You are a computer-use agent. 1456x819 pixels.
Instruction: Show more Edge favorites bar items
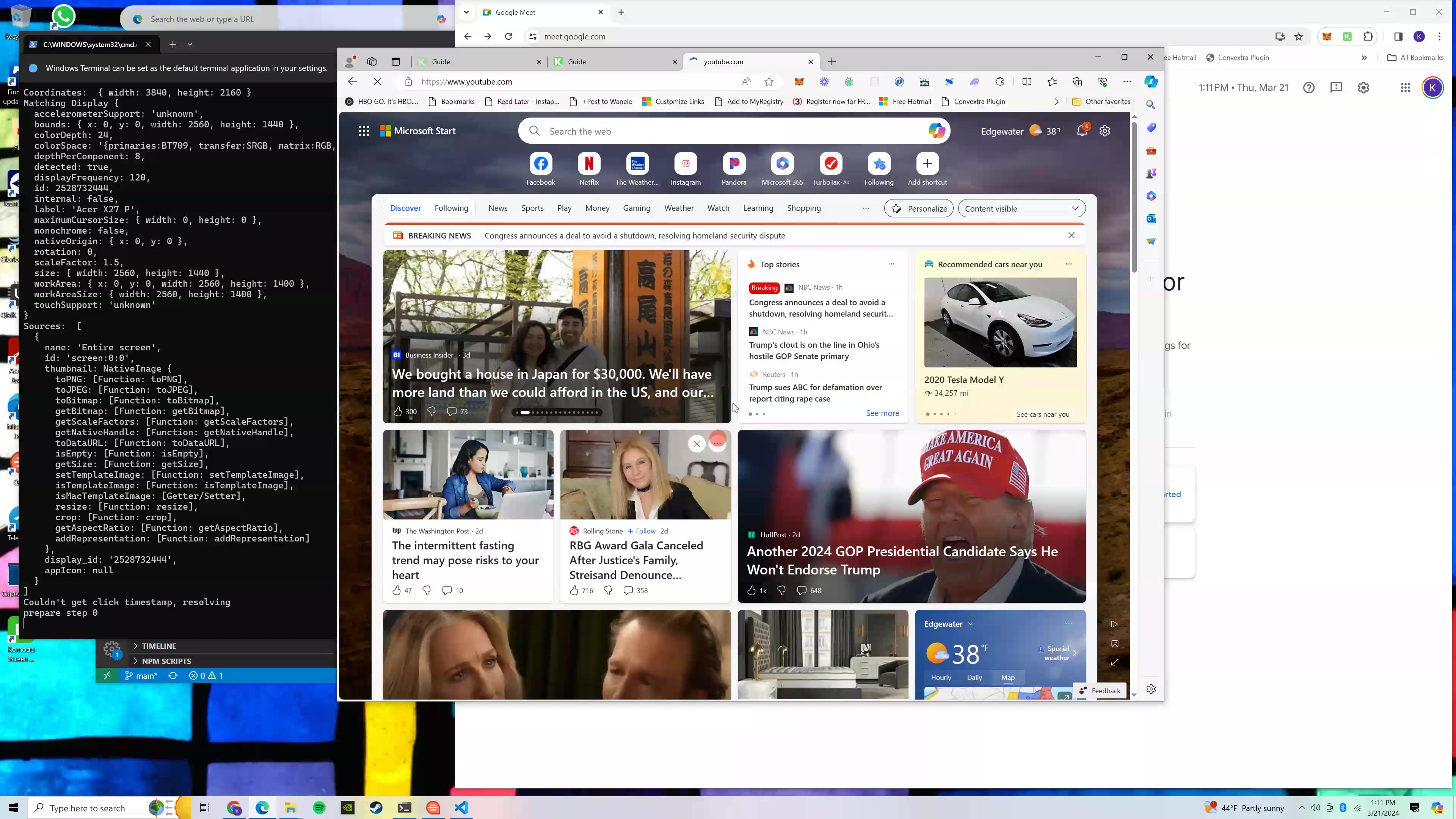1056,102
